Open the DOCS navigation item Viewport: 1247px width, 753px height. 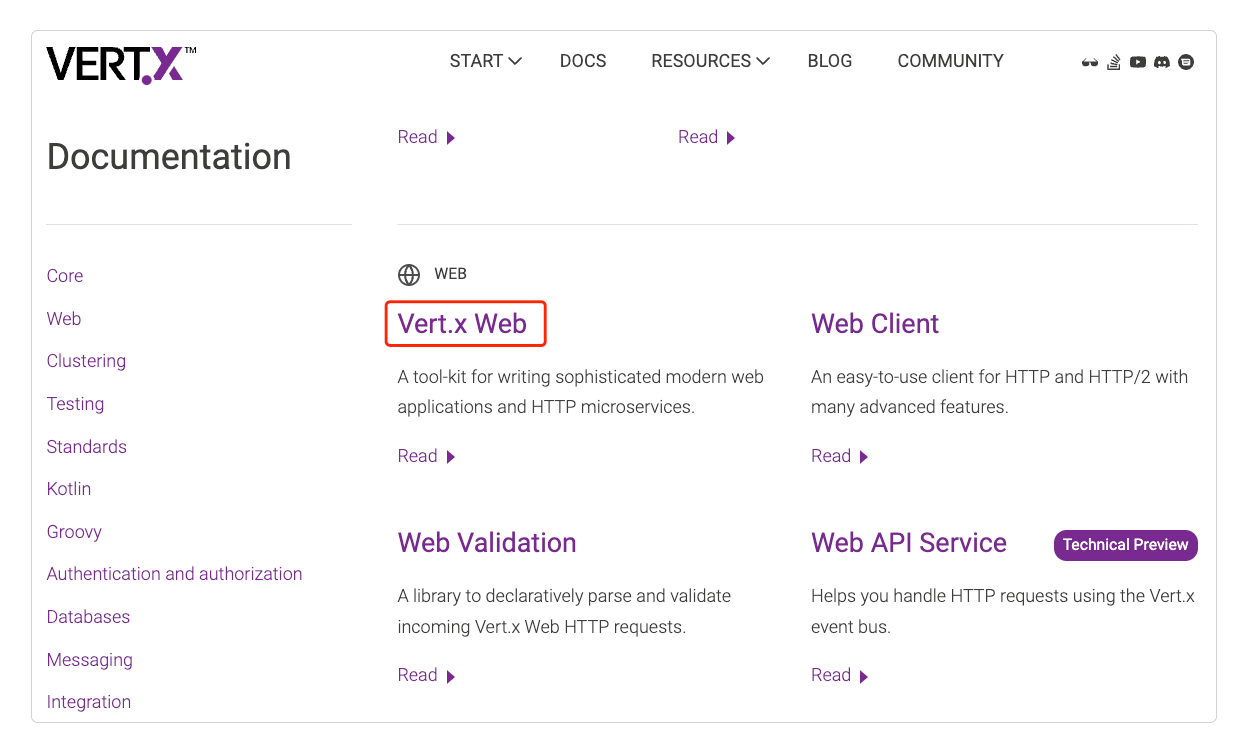coord(583,61)
